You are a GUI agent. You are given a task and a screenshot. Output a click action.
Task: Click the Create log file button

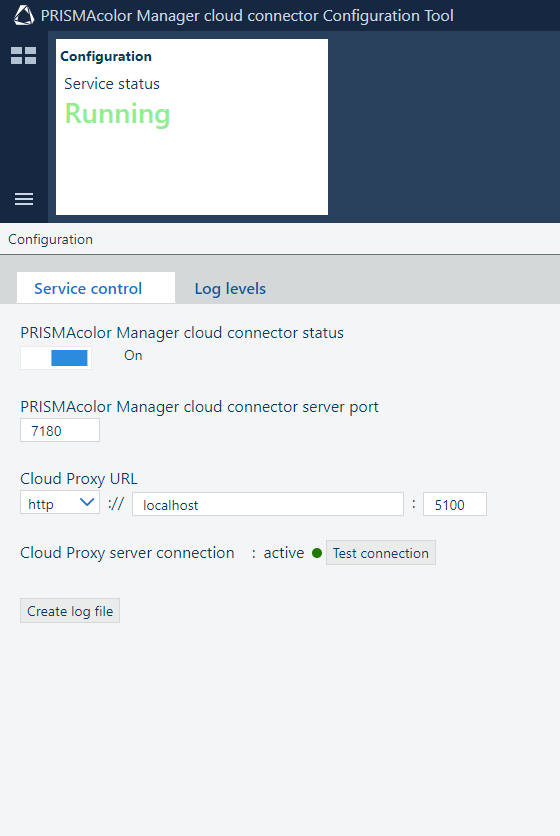point(70,611)
